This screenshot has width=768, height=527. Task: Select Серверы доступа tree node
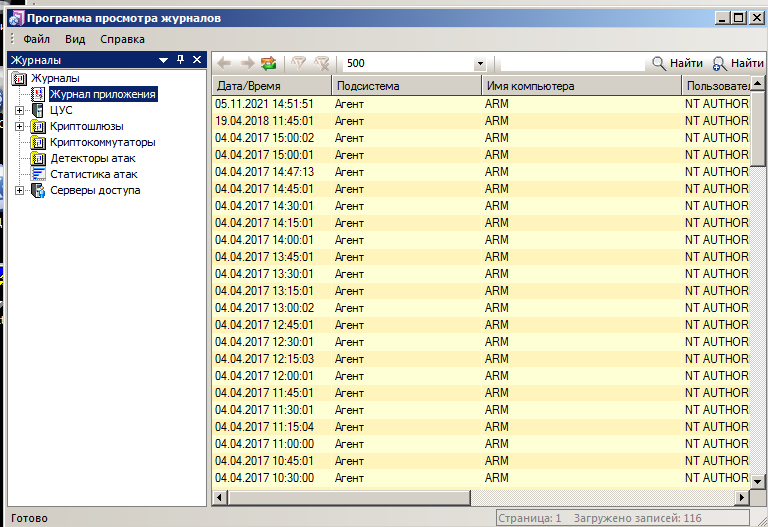pos(95,191)
